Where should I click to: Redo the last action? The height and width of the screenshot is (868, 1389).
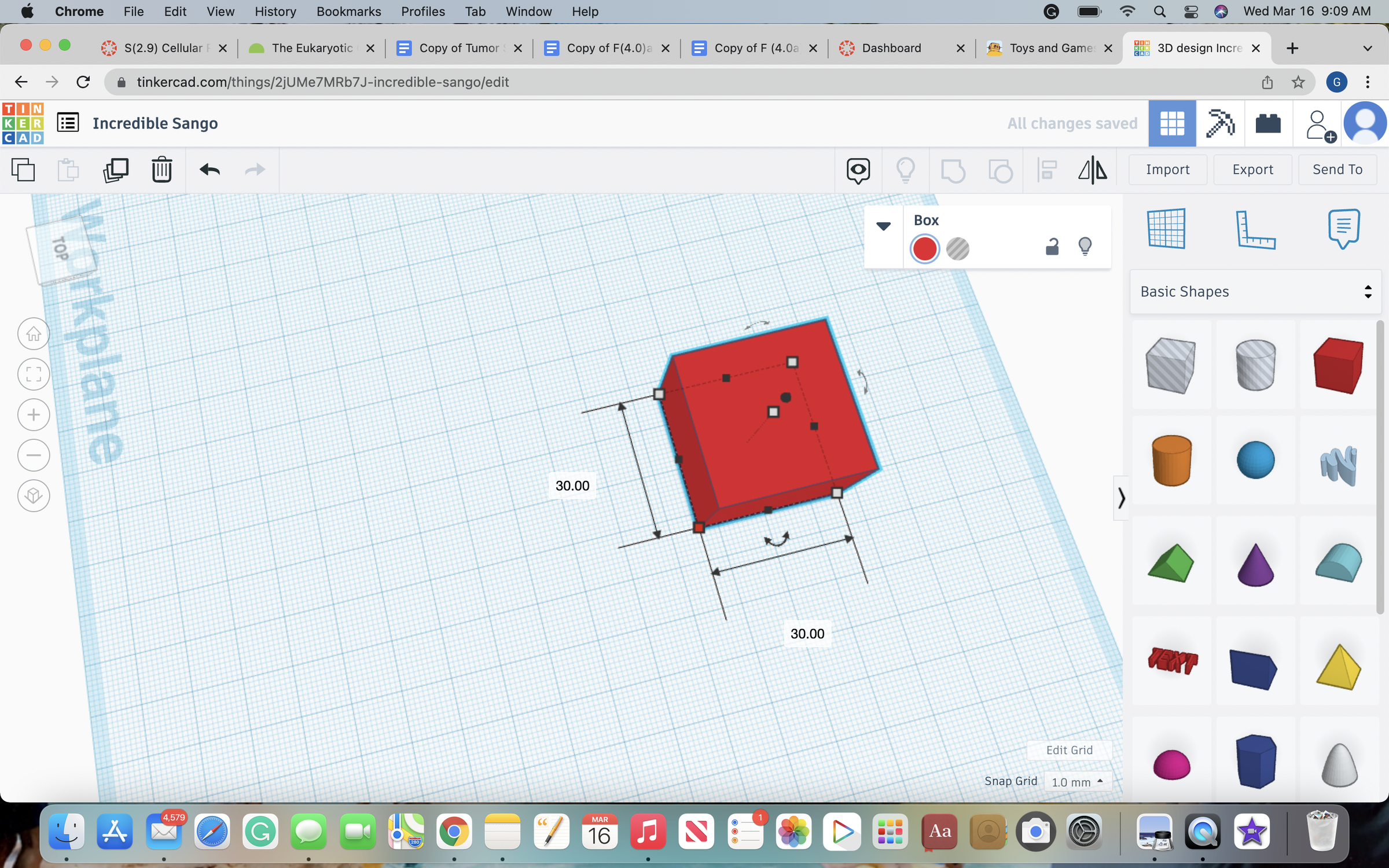[x=255, y=170]
